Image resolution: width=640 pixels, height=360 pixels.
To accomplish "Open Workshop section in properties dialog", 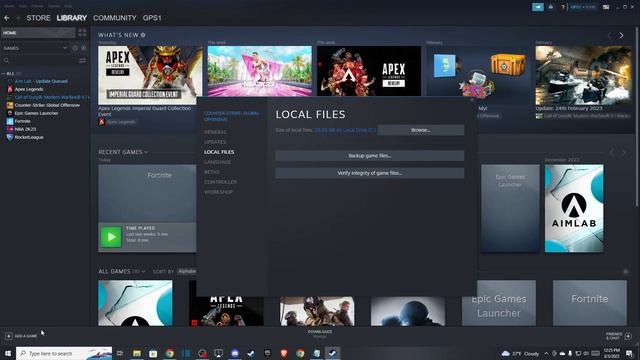I will (x=219, y=192).
